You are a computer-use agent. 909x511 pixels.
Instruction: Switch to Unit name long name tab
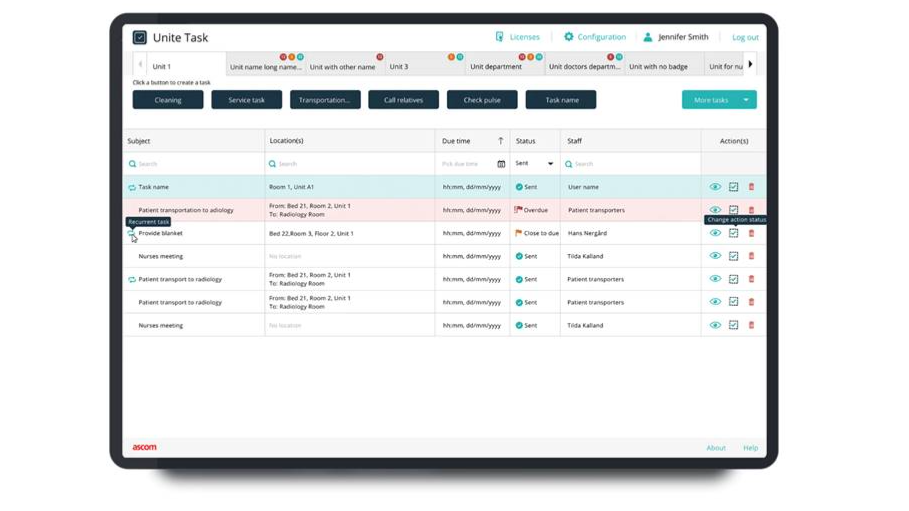(x=266, y=64)
